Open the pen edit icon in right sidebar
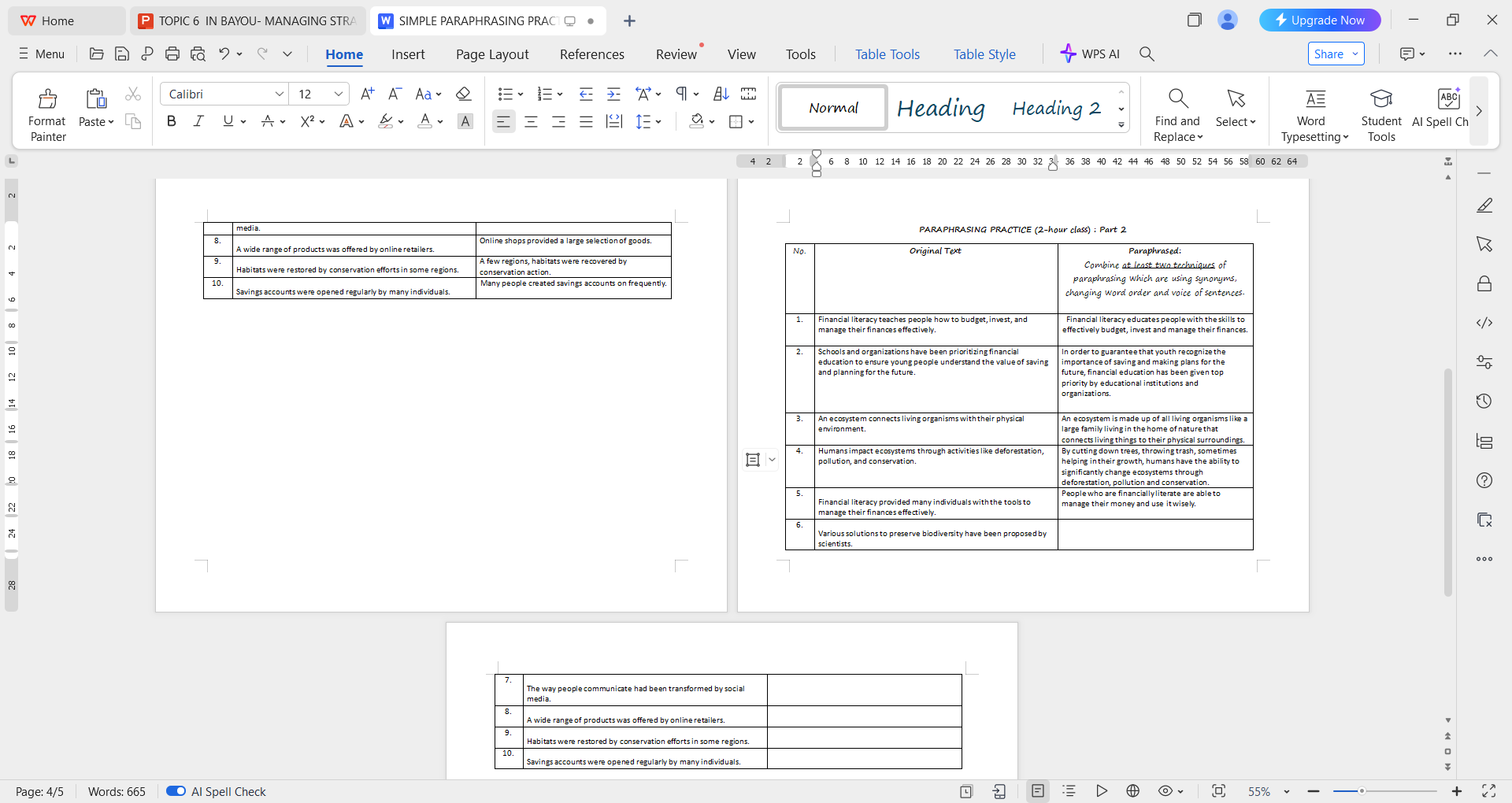 (1484, 205)
